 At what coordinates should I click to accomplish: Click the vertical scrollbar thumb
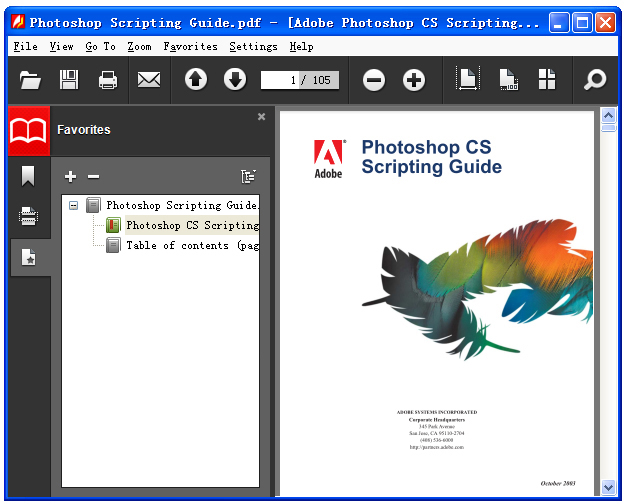click(608, 128)
